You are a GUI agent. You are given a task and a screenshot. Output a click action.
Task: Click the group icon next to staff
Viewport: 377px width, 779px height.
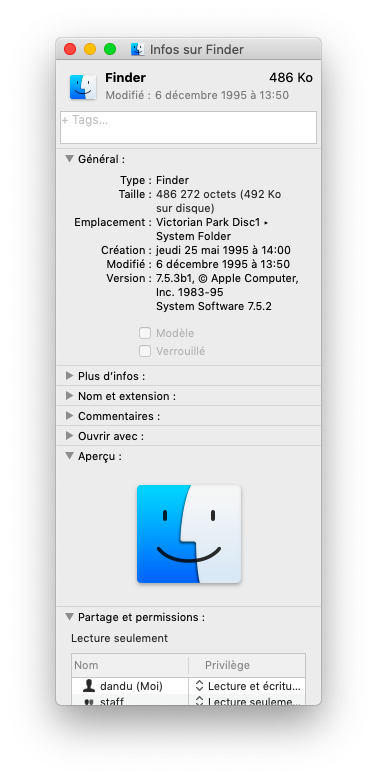(89, 701)
